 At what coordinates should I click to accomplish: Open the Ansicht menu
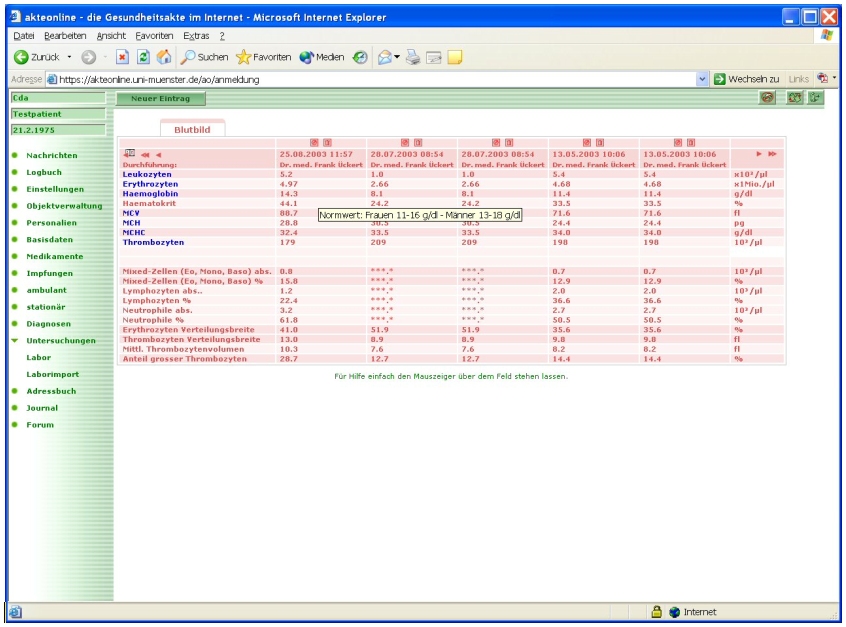[x=111, y=36]
